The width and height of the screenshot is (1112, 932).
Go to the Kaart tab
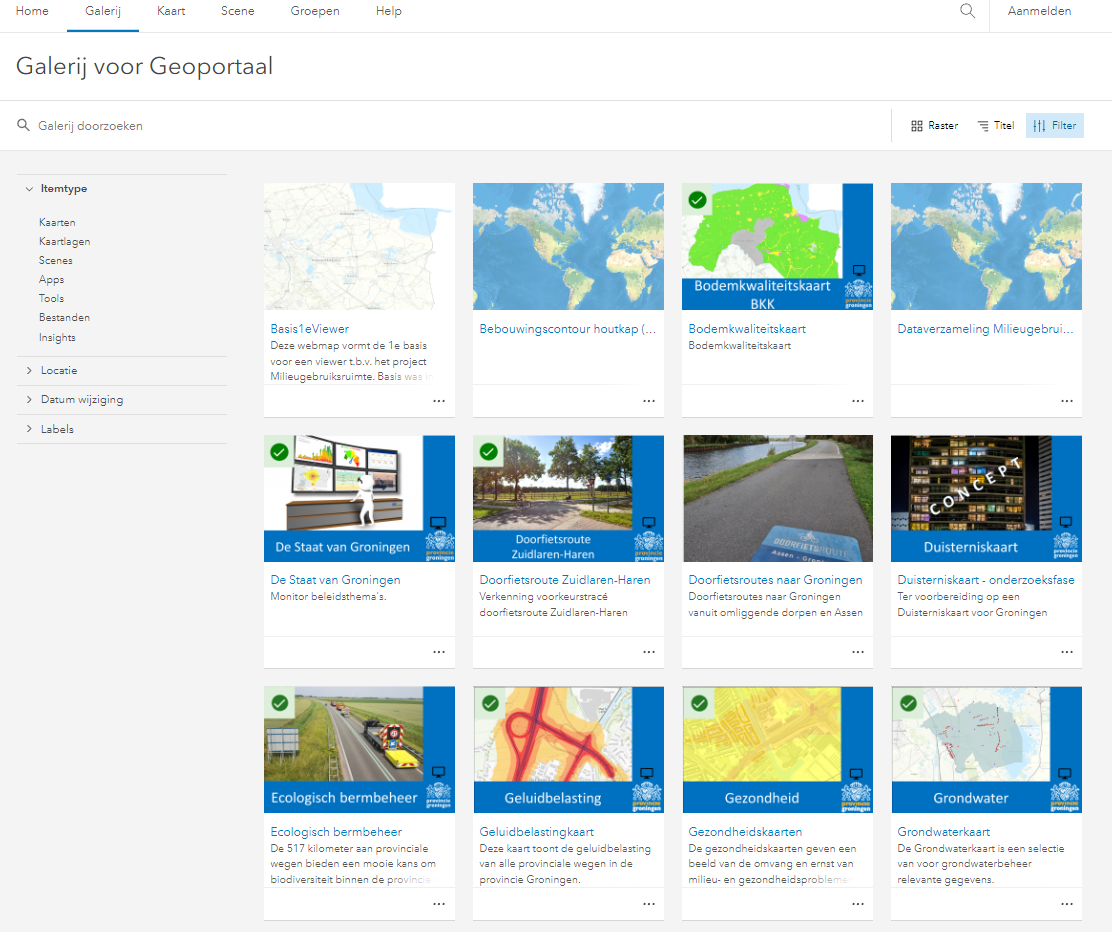[x=171, y=11]
